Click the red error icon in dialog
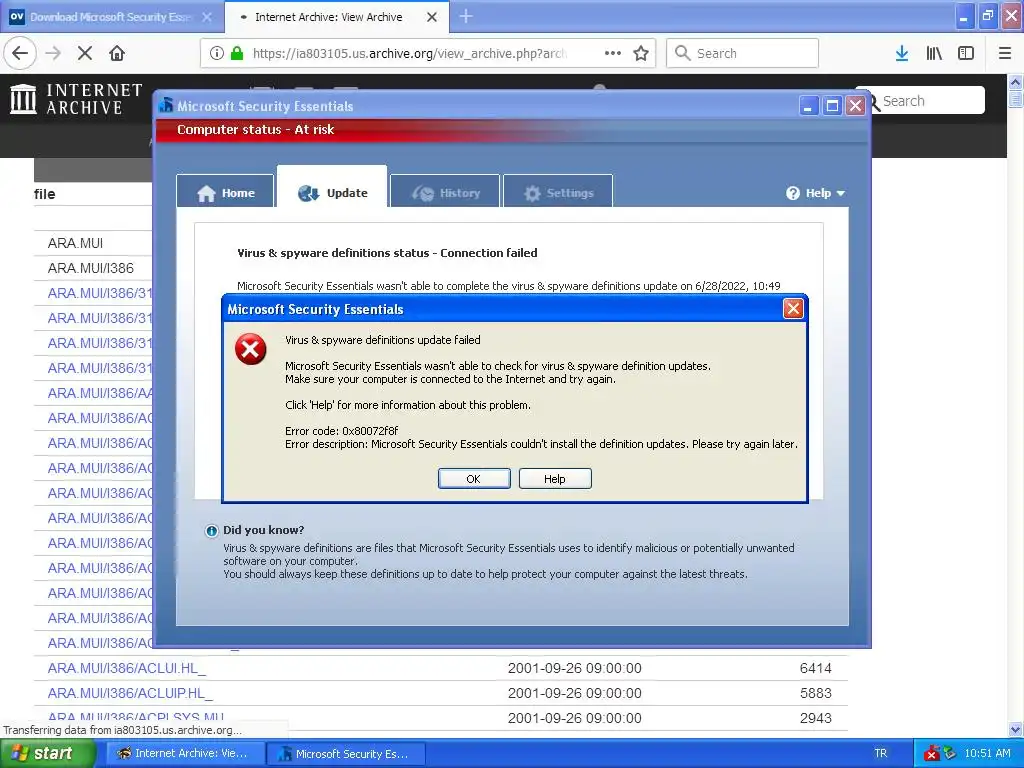Viewport: 1024px width, 768px height. pyautogui.click(x=251, y=349)
